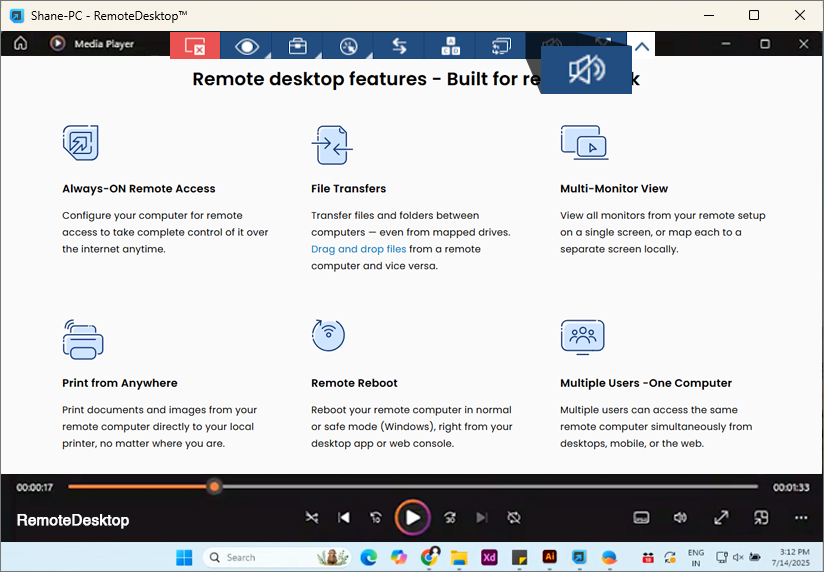The height and width of the screenshot is (572, 824).
Task: Skip back 10 seconds
Action: [x=376, y=517]
